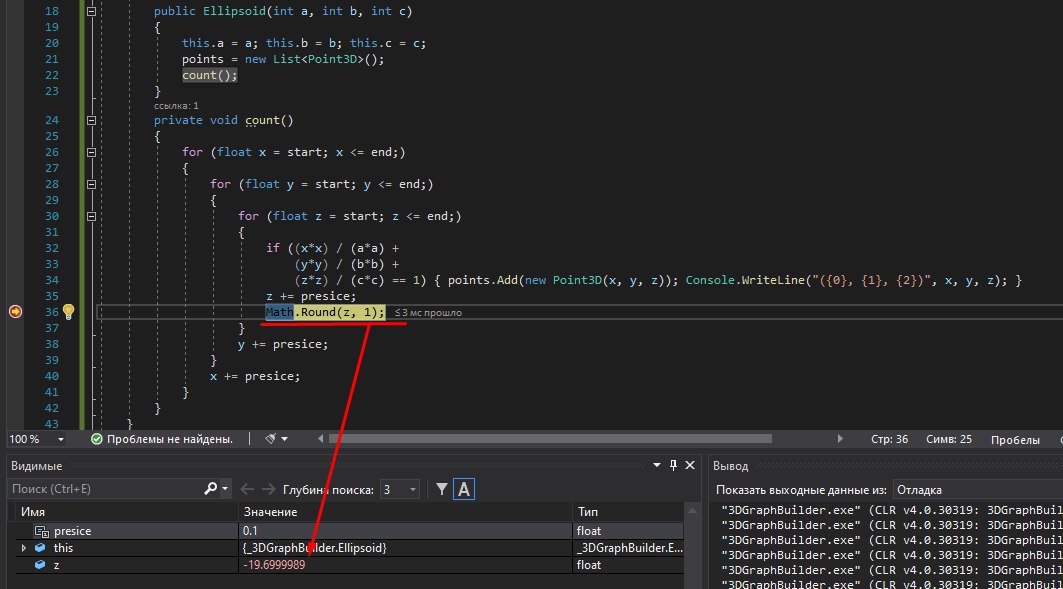The image size is (1063, 589).
Task: Pin the Видимые panel with the pushpin icon
Action: tap(673, 465)
